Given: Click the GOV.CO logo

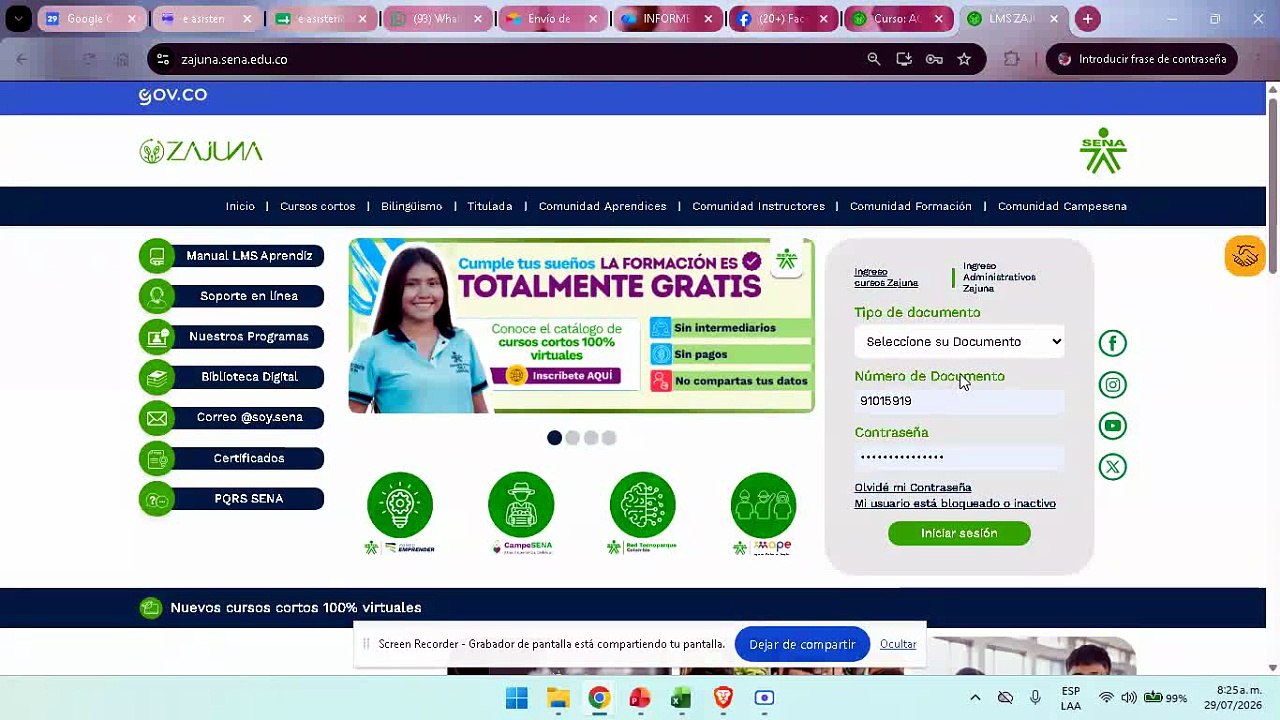Looking at the screenshot, I should tap(173, 95).
